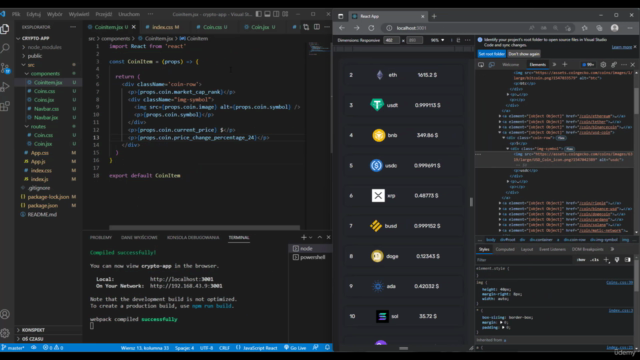The width and height of the screenshot is (640, 360).
Task: Open a new browser tab with plus icon
Action: 434,16
